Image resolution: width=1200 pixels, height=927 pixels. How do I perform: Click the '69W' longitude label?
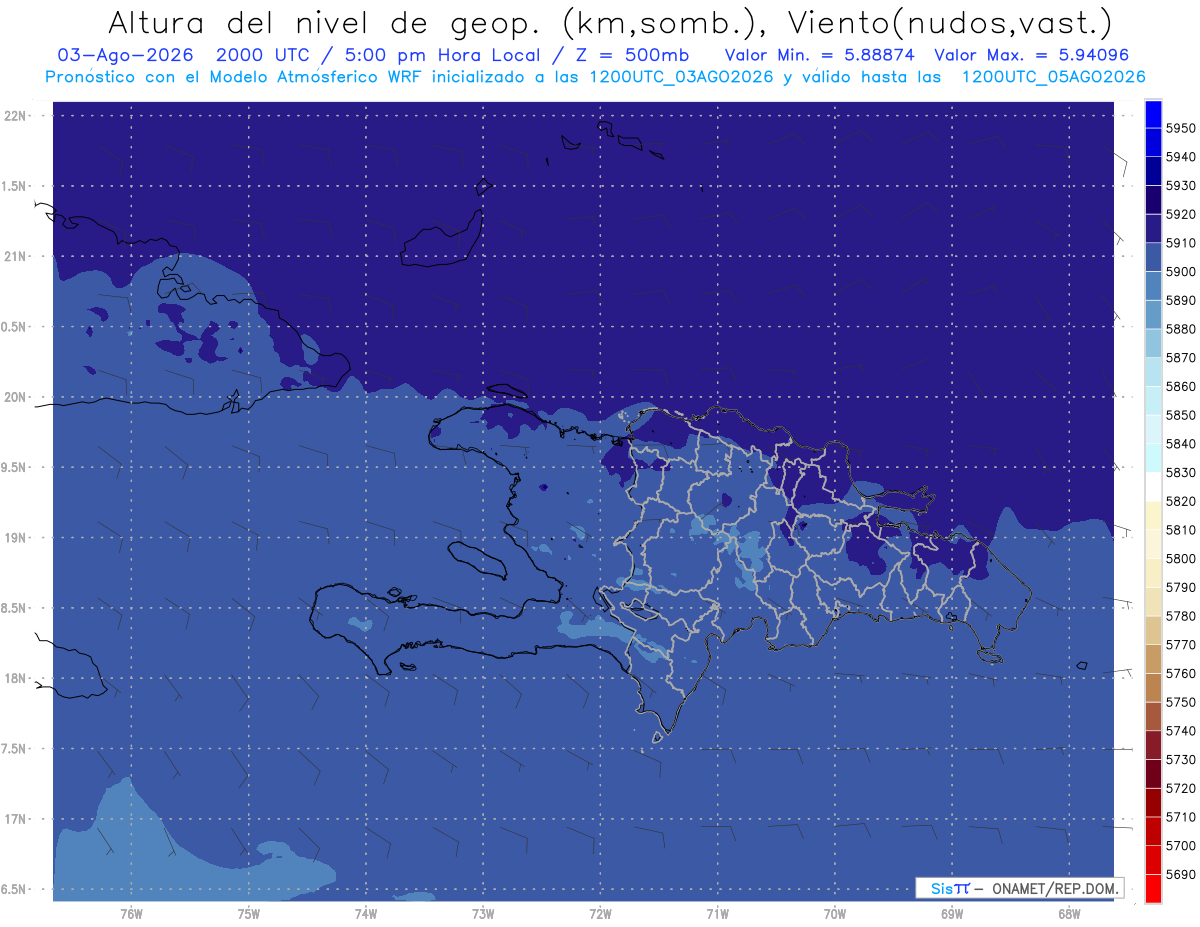click(x=952, y=913)
